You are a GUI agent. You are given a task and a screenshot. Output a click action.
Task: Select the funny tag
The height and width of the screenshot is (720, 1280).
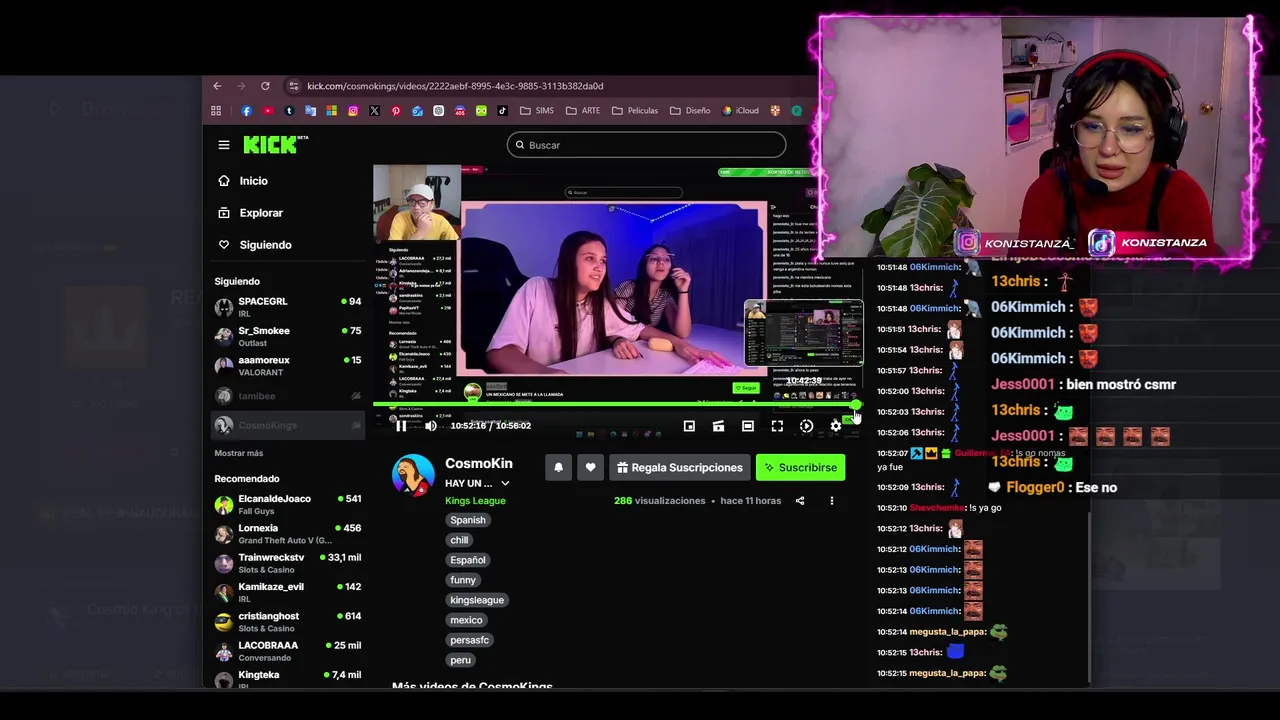point(463,580)
